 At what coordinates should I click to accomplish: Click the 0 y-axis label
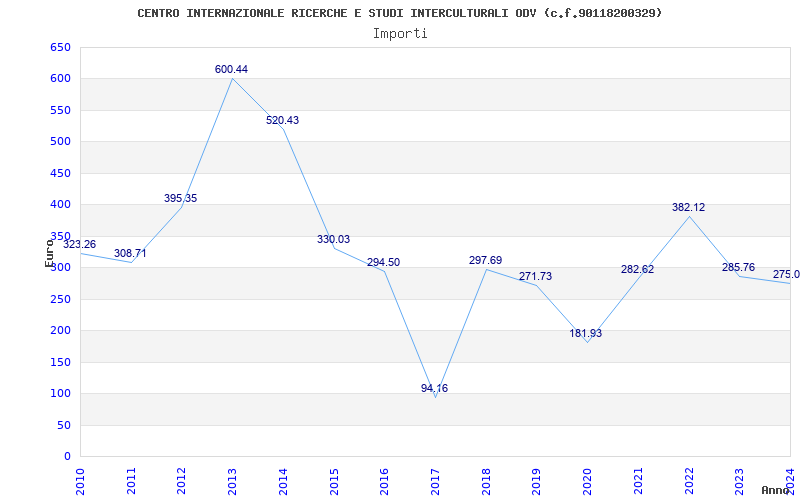click(67, 457)
